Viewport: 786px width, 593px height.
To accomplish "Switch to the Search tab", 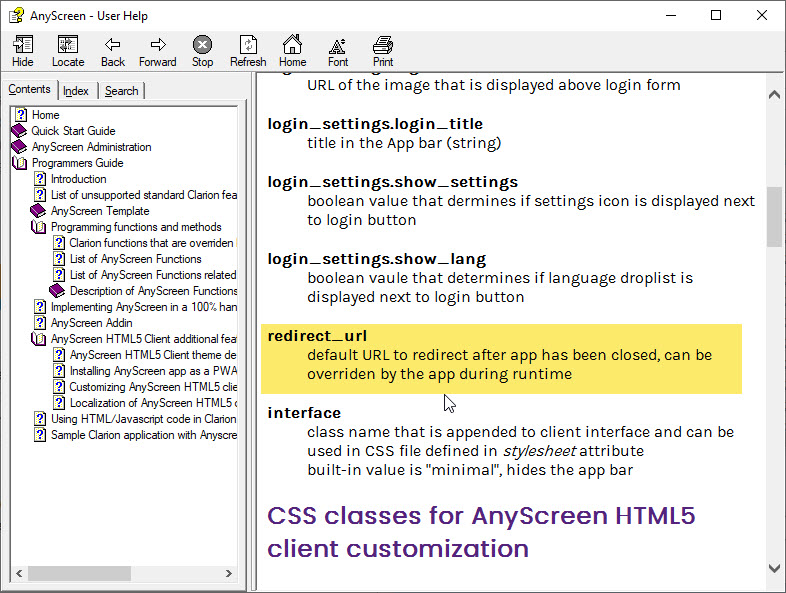I will 122,91.
